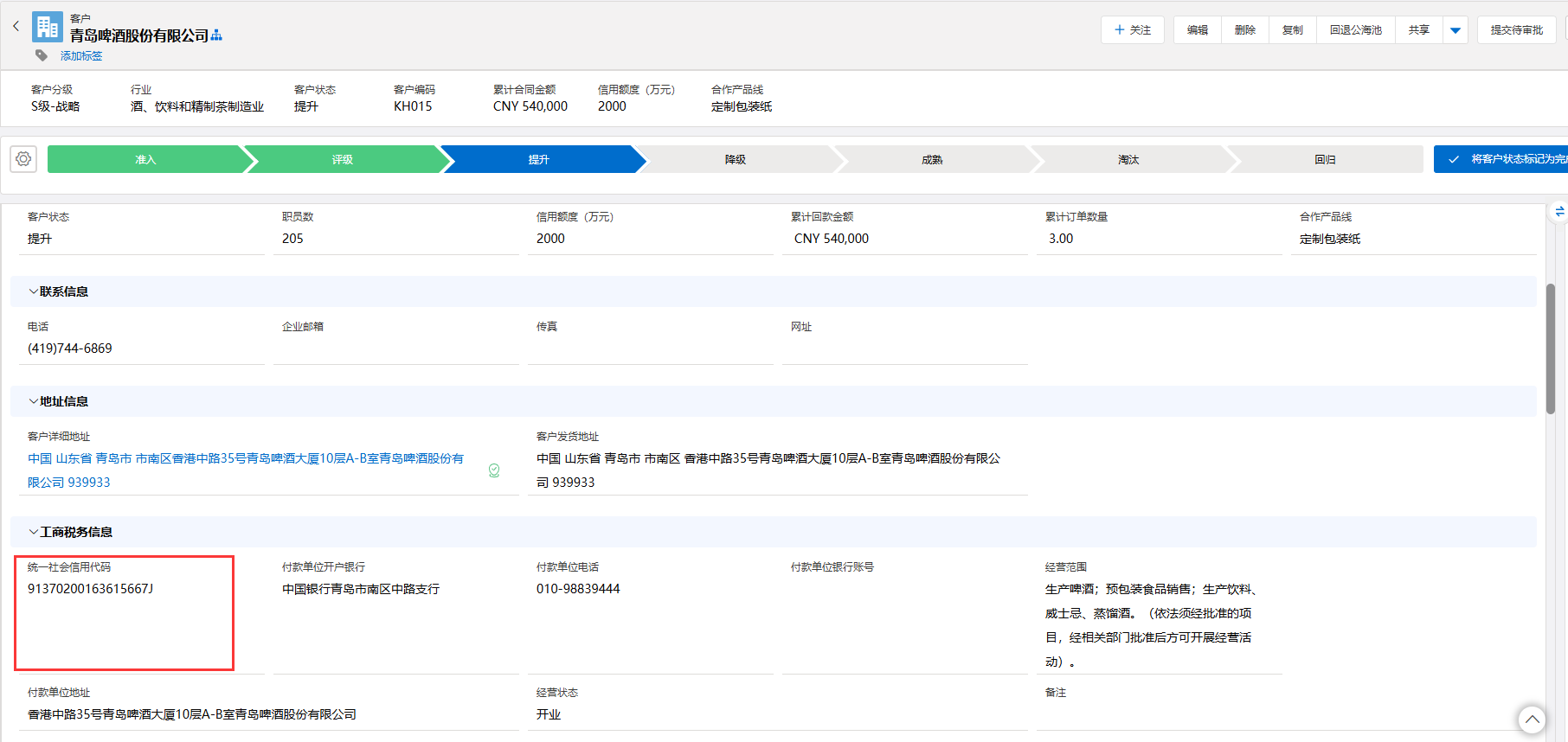Toggle the side panel swap icon
The height and width of the screenshot is (742, 1568).
1559,211
